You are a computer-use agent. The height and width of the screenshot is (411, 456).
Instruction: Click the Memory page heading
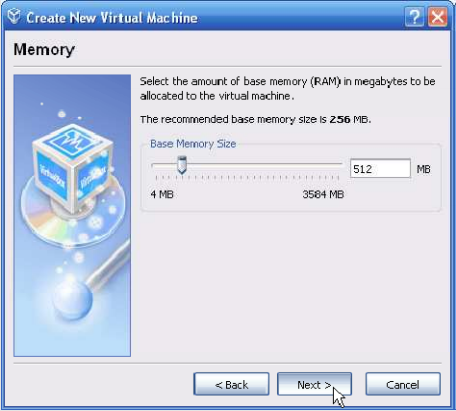pyautogui.click(x=44, y=50)
